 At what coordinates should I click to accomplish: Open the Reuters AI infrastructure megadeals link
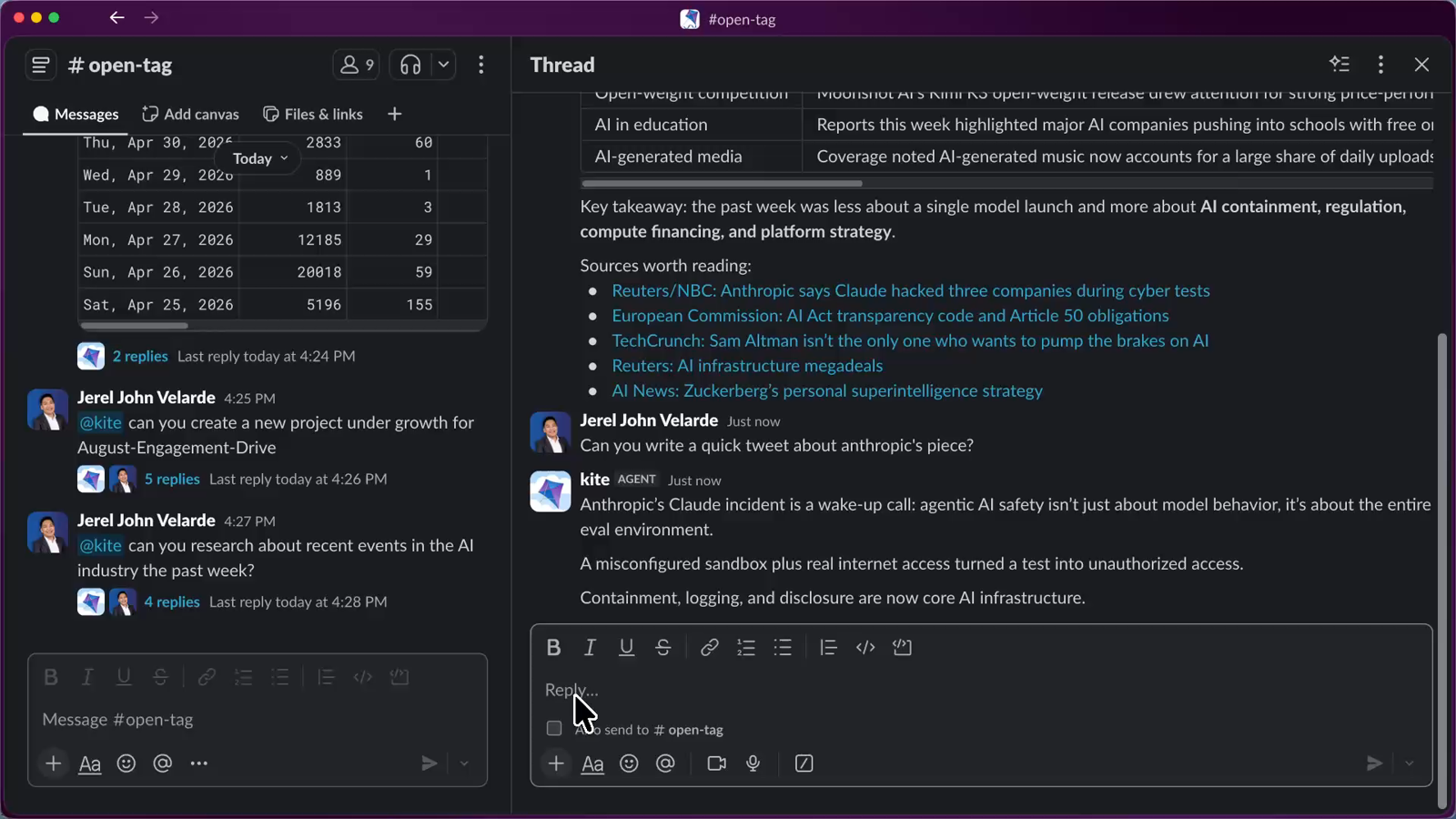click(747, 366)
